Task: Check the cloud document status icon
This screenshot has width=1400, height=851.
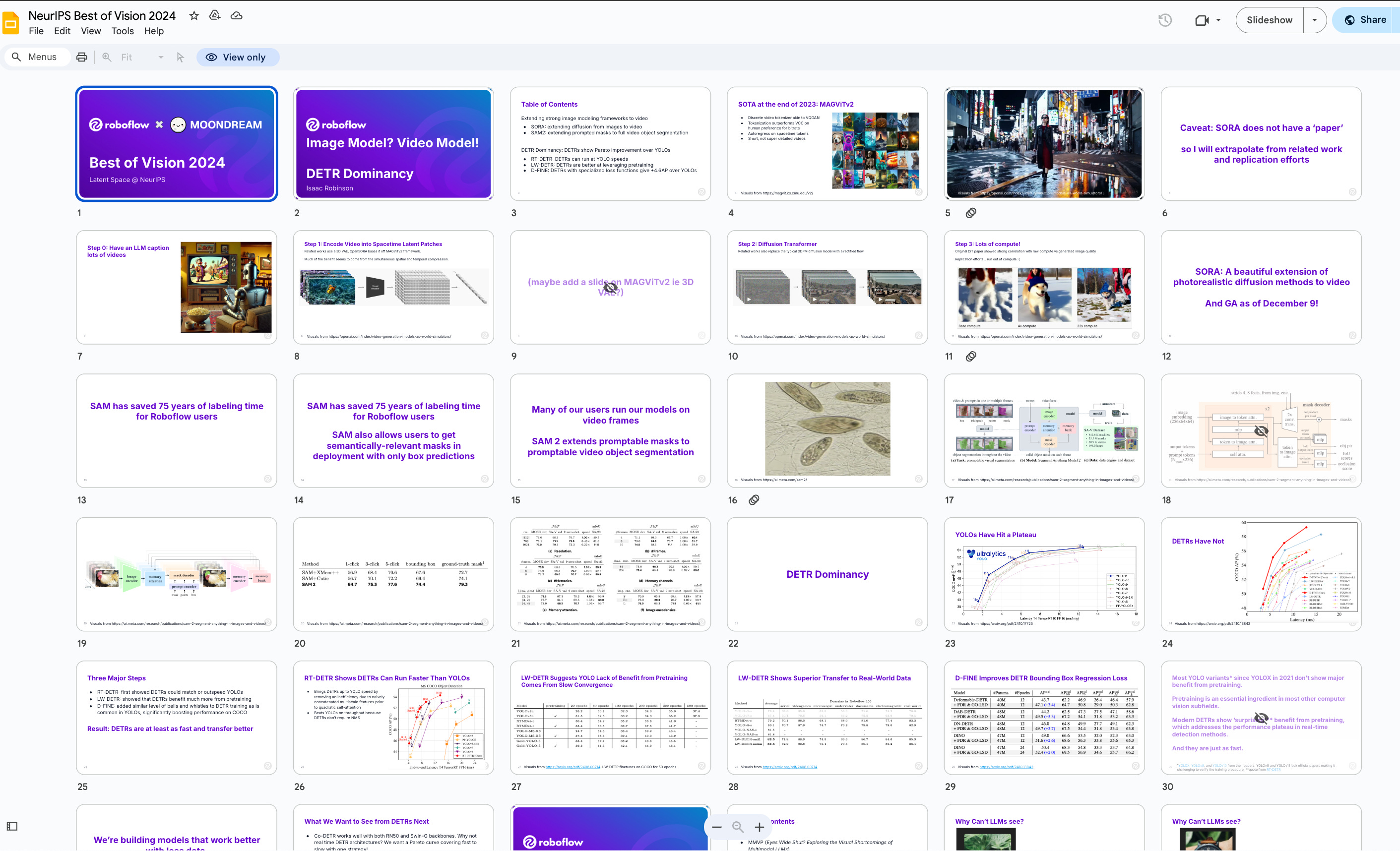Action: pyautogui.click(x=236, y=16)
